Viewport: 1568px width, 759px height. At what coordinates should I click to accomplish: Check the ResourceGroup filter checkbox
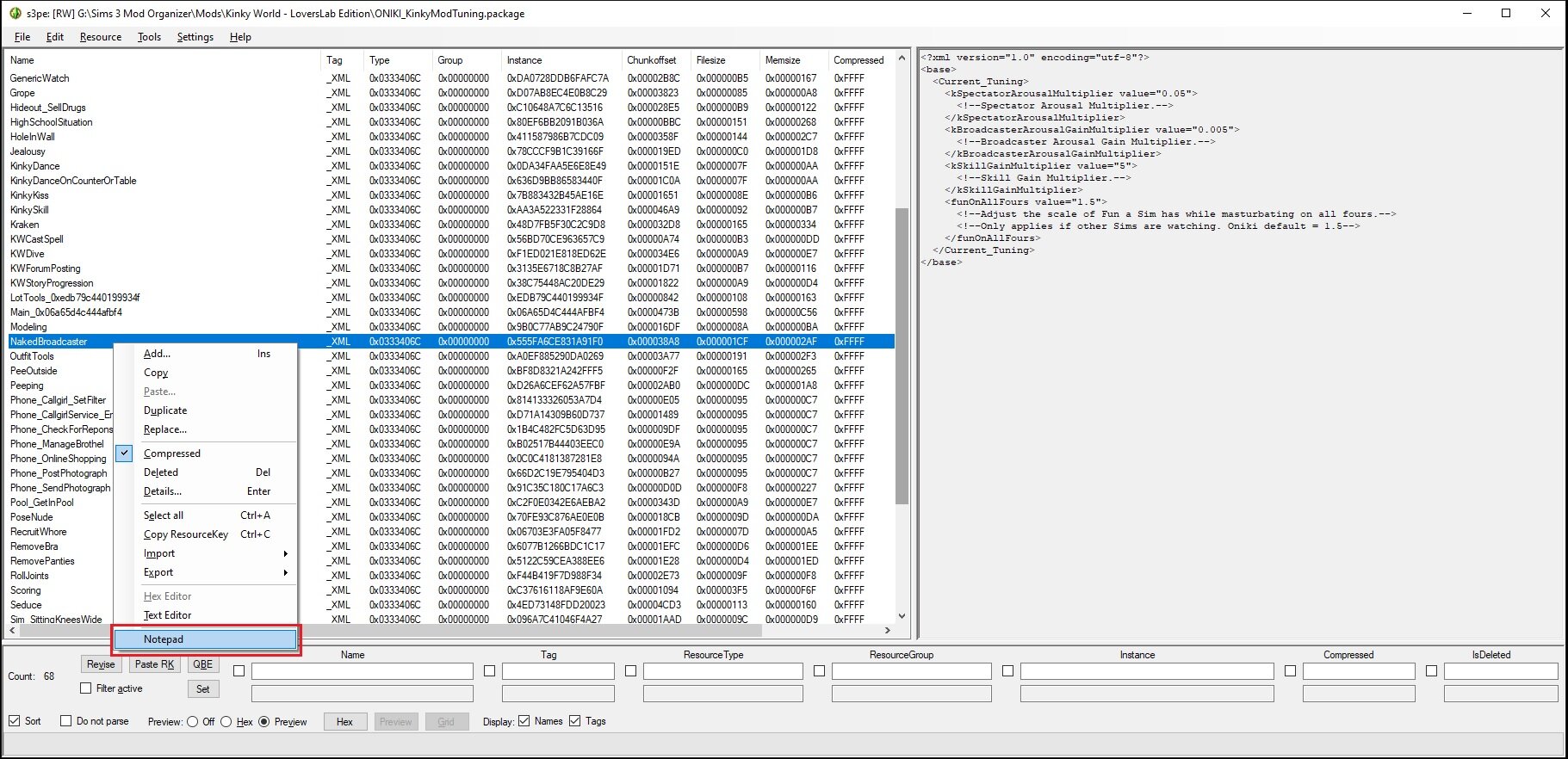tap(819, 671)
